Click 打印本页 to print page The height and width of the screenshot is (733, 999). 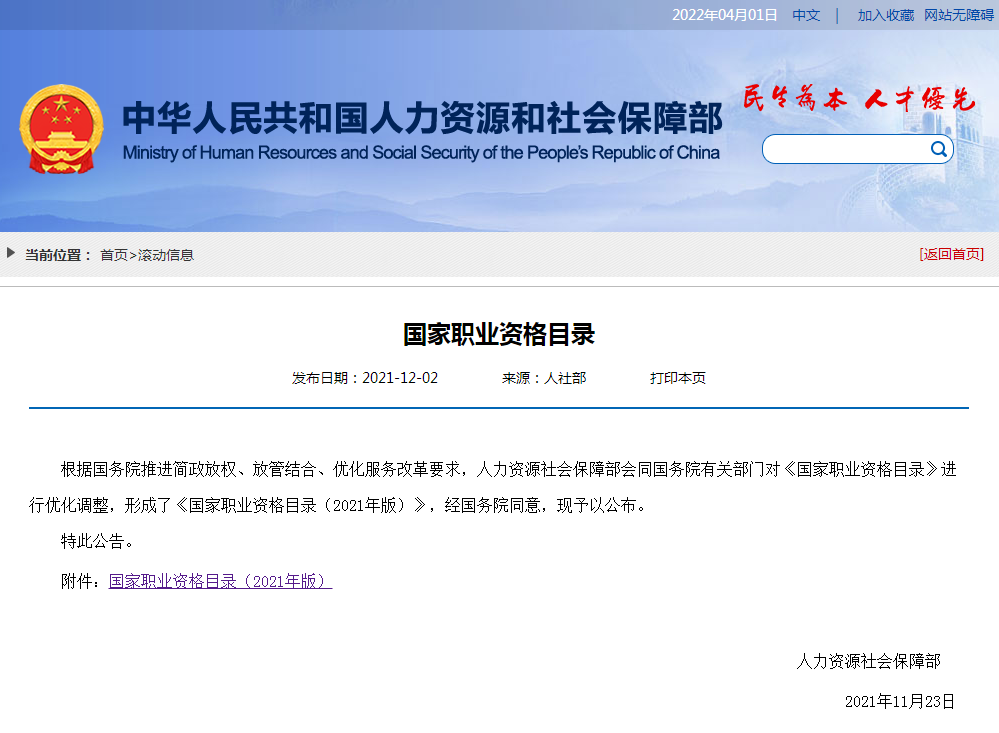[x=678, y=378]
